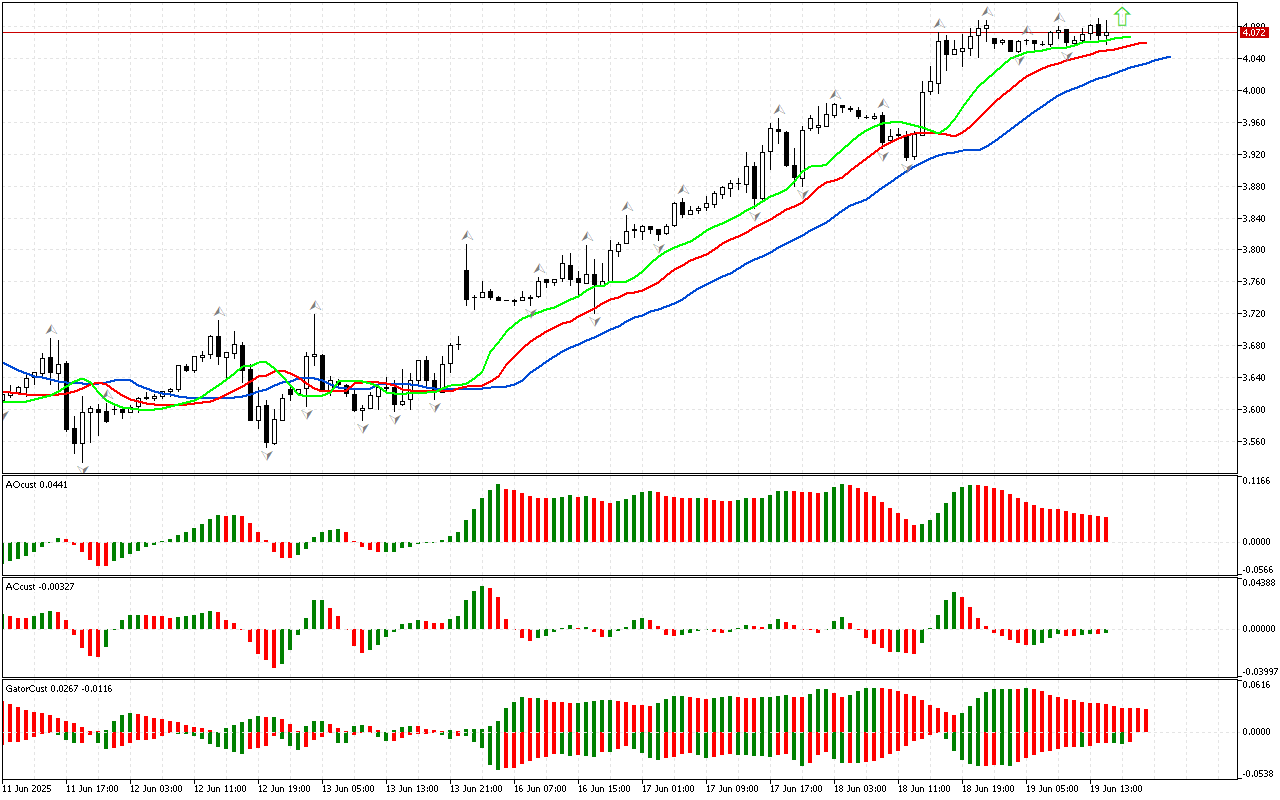
Task: Select the GatorCust indicator label
Action: tap(58, 688)
